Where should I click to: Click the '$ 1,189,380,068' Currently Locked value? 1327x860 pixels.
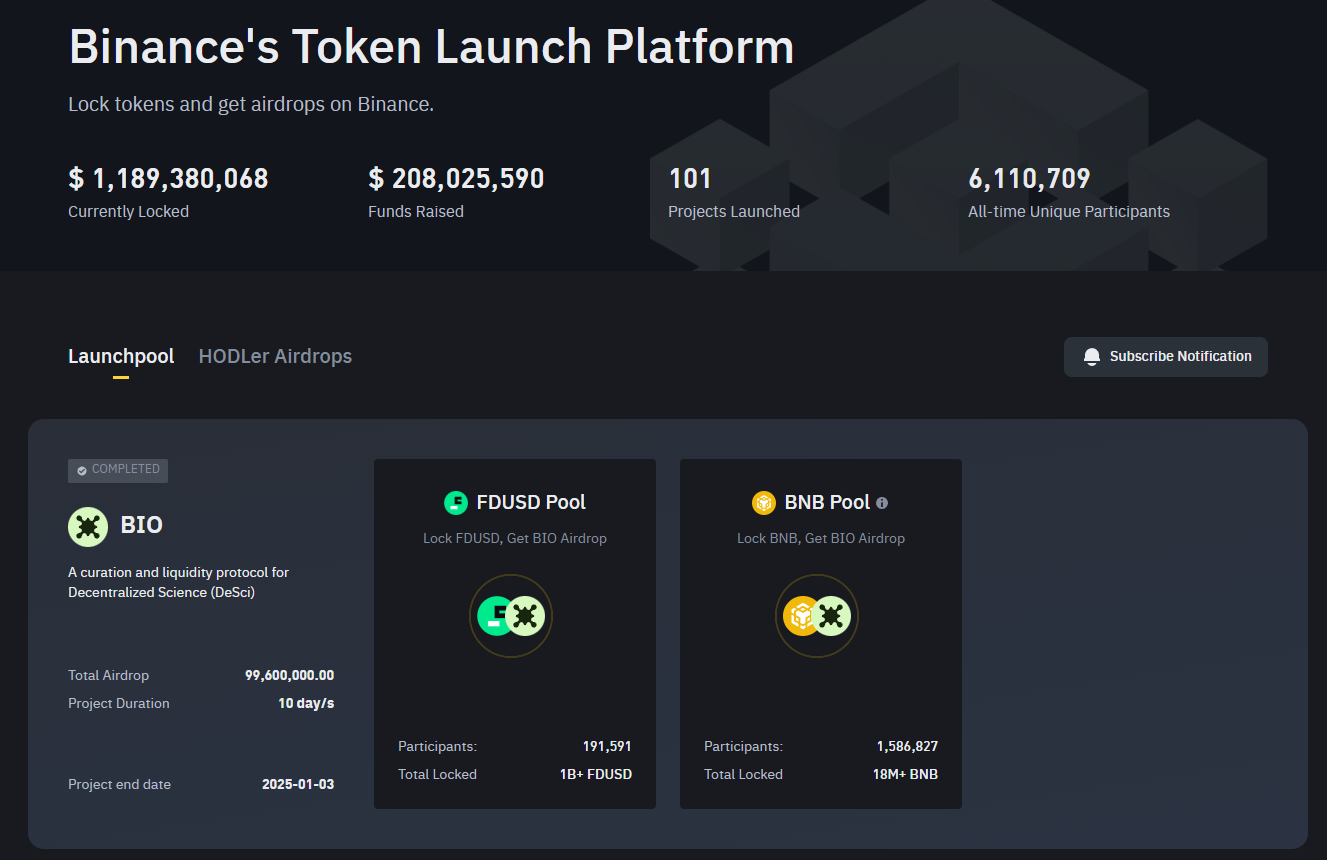pyautogui.click(x=168, y=179)
